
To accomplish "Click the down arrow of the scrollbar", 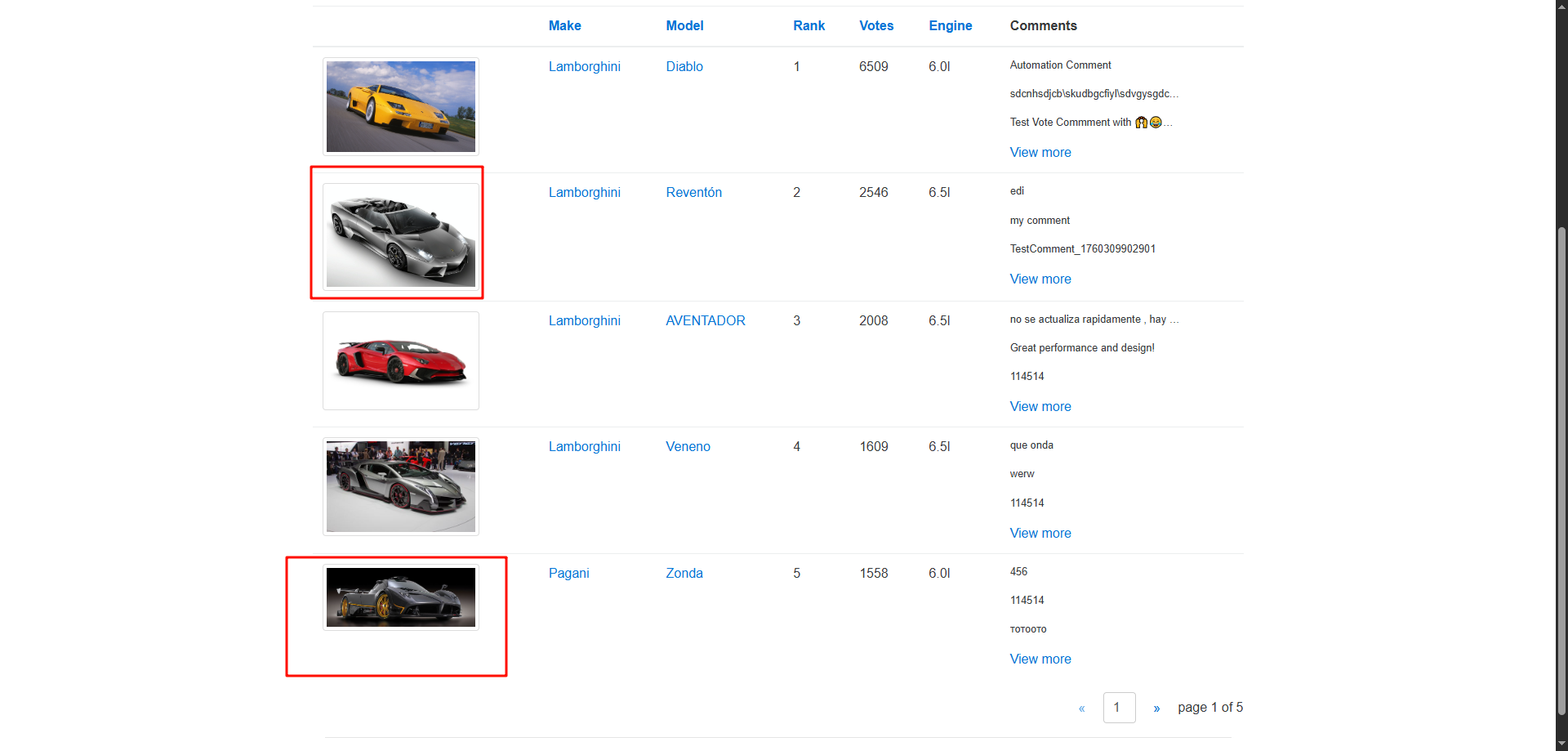I will [x=1561, y=743].
